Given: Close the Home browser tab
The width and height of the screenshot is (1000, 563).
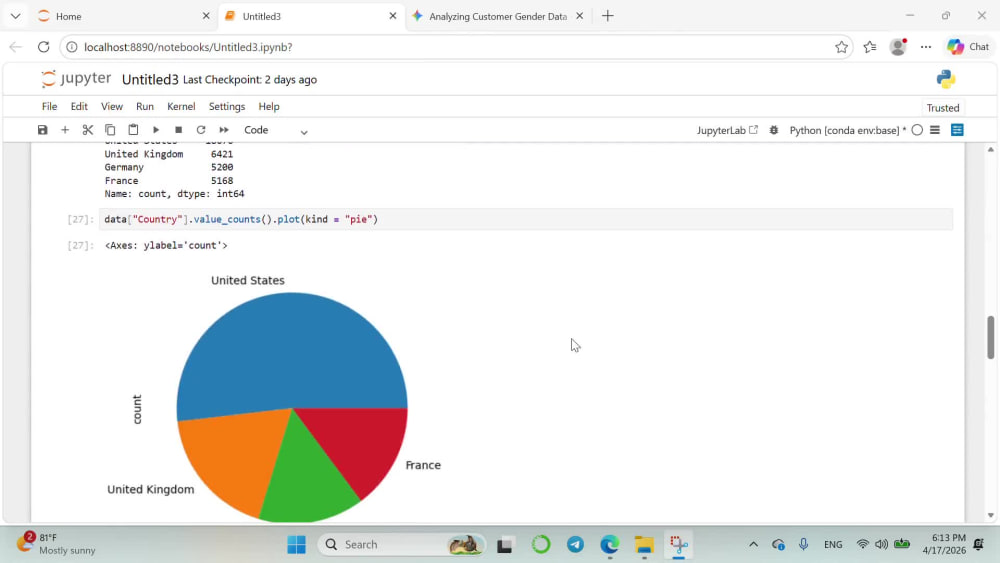Looking at the screenshot, I should (x=206, y=16).
